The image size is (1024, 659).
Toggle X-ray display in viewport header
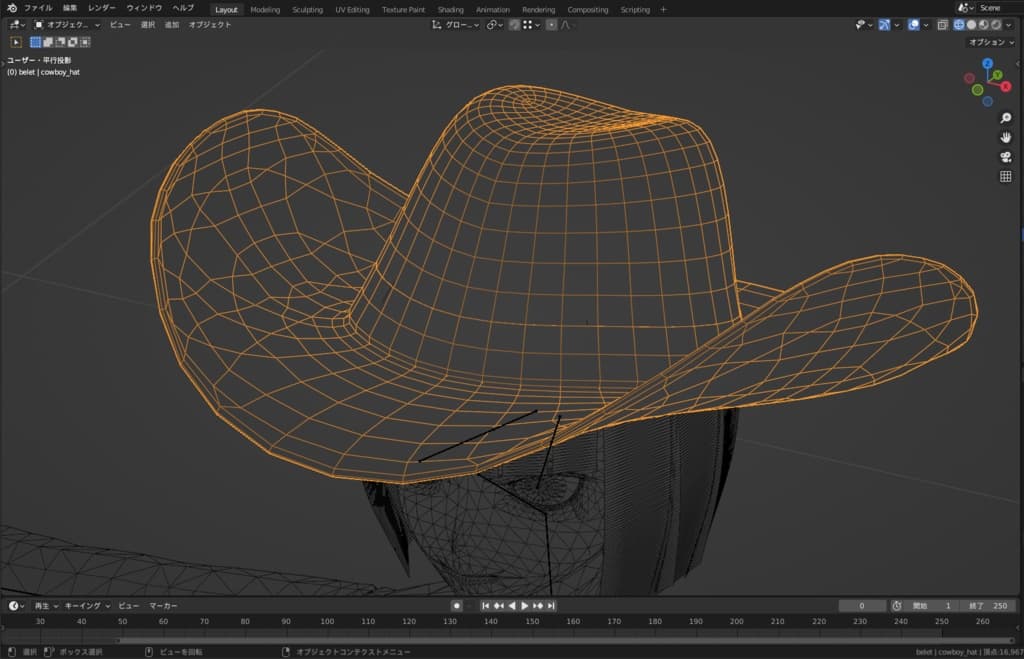(942, 25)
